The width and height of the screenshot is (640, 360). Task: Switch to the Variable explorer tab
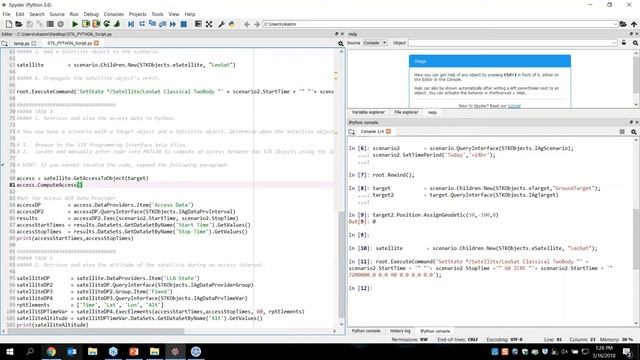coord(368,112)
